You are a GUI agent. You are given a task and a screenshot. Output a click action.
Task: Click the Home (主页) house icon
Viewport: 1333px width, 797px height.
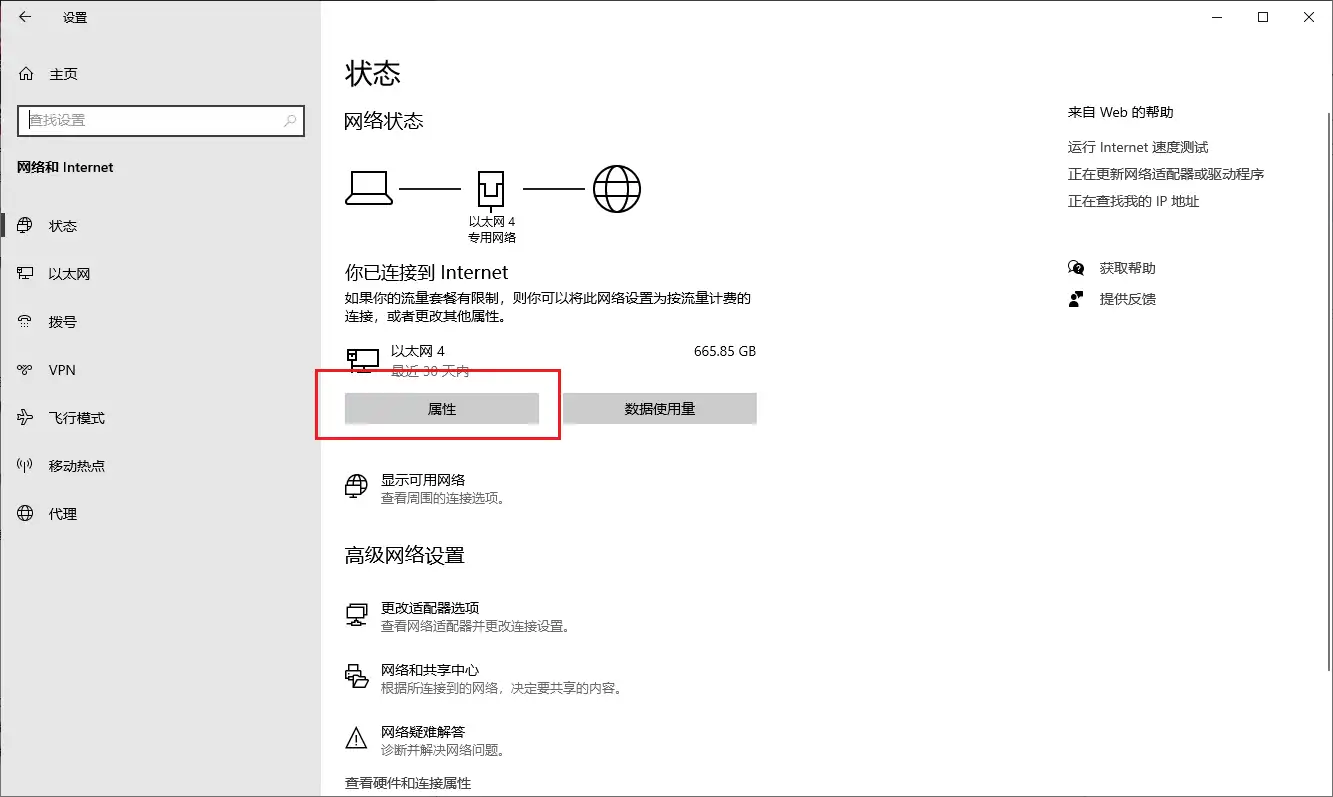pos(26,74)
